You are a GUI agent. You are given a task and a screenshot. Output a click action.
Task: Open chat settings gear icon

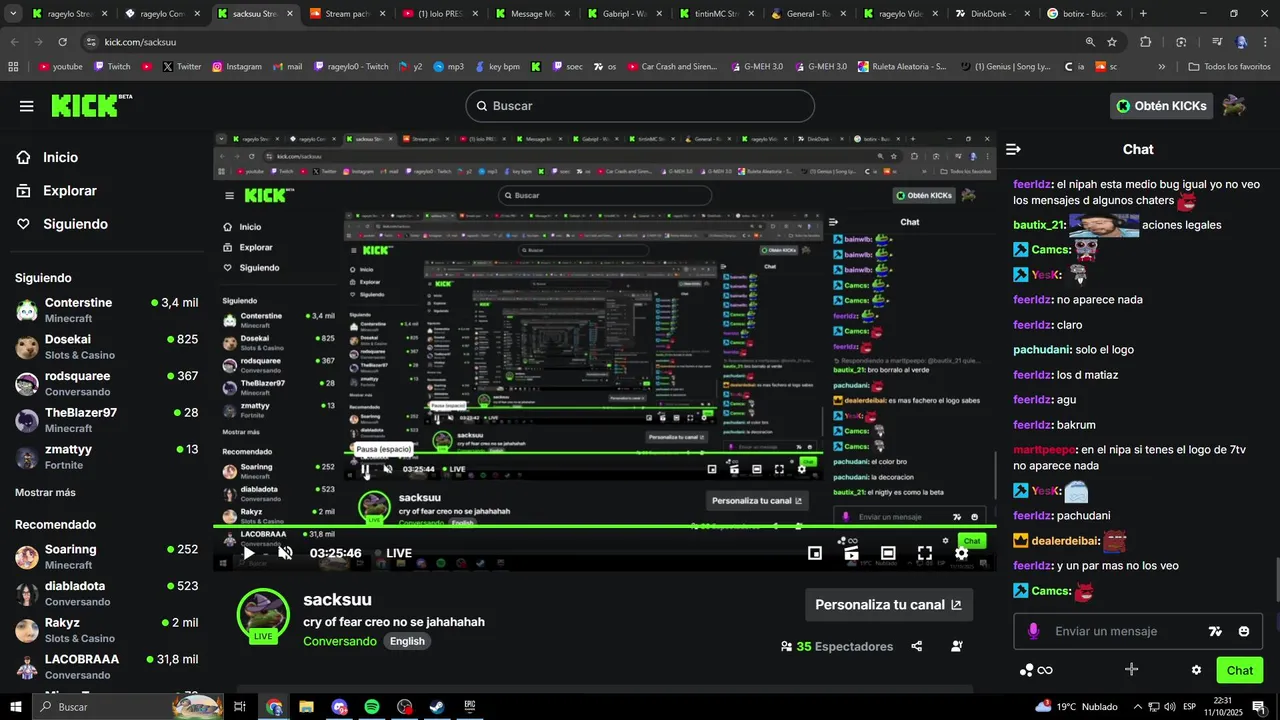click(x=1196, y=670)
